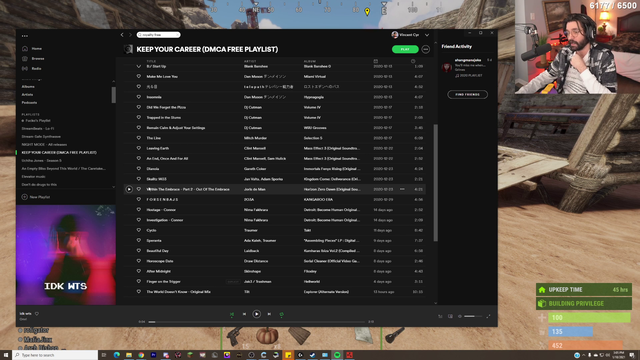Click the user profile avatar
This screenshot has height=360, width=640.
click(x=395, y=35)
